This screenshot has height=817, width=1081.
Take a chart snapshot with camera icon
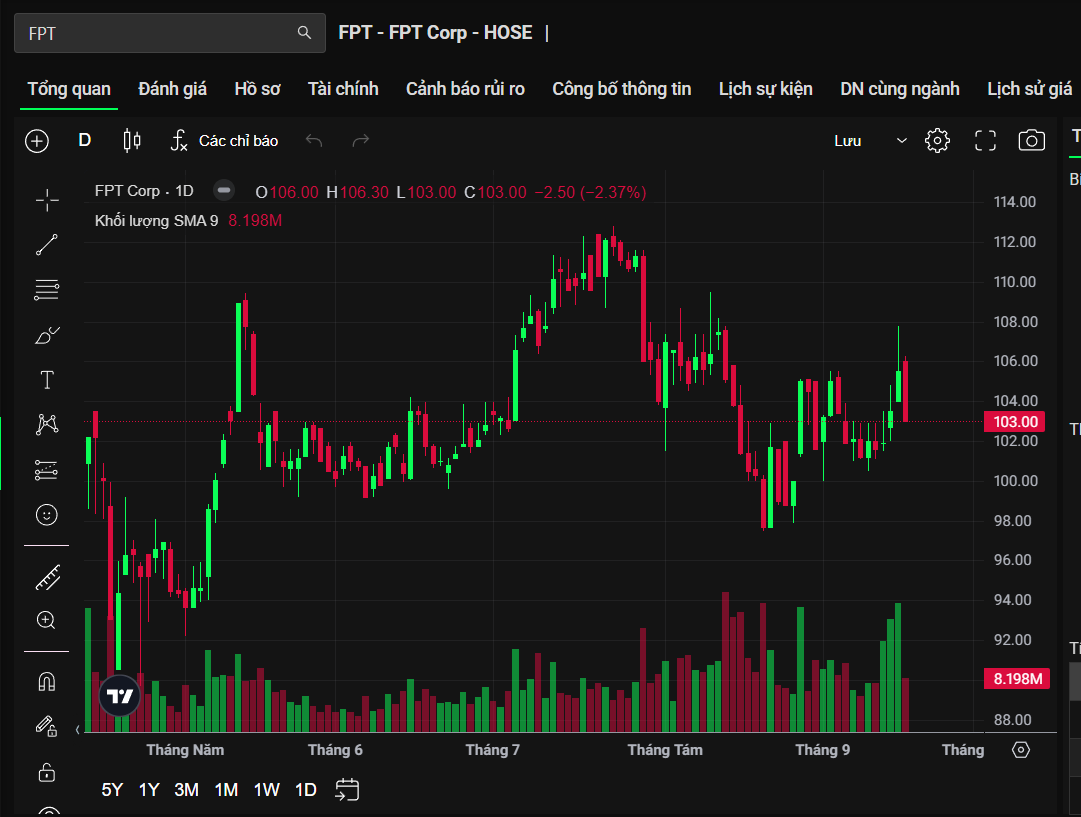1031,141
